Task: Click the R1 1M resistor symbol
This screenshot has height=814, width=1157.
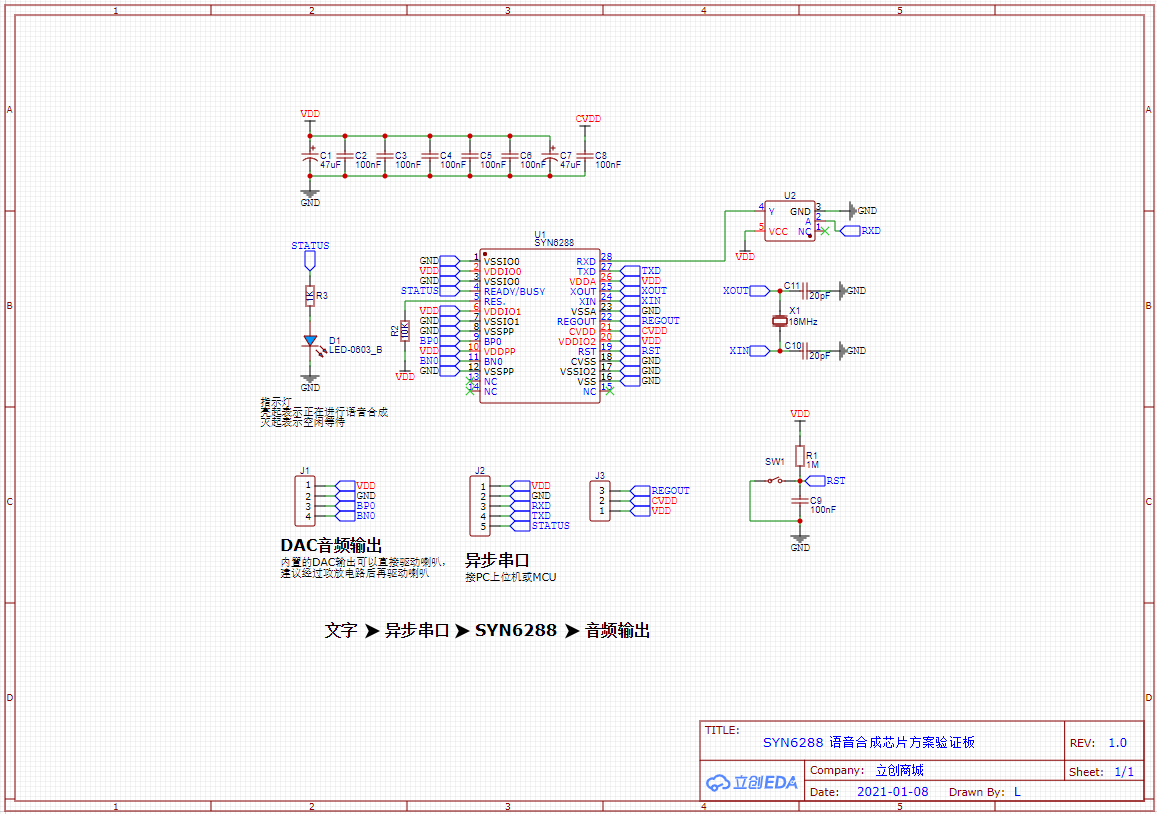Action: (799, 456)
